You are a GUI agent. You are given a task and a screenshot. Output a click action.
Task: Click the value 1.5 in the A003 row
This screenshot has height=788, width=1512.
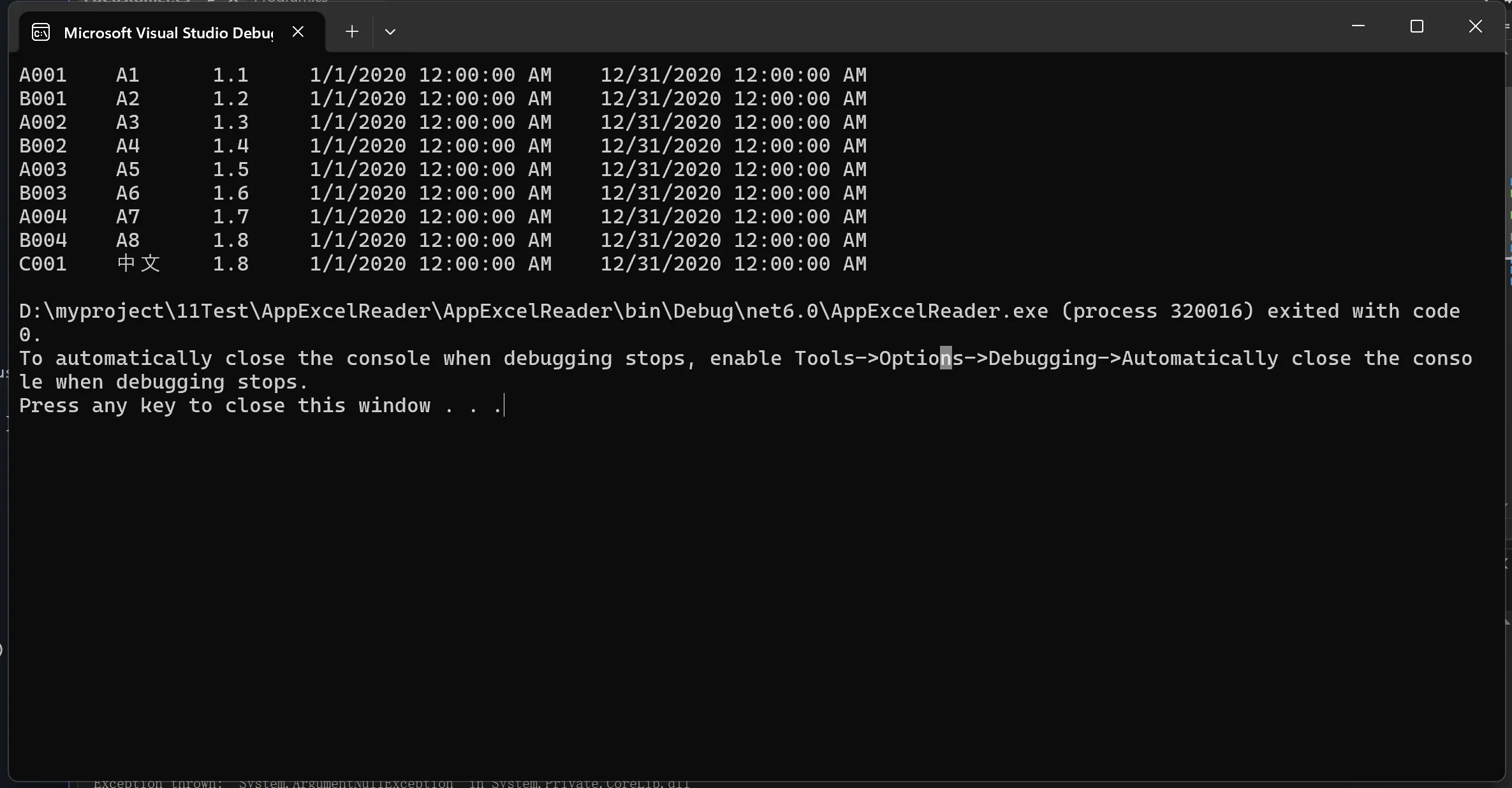(x=230, y=170)
